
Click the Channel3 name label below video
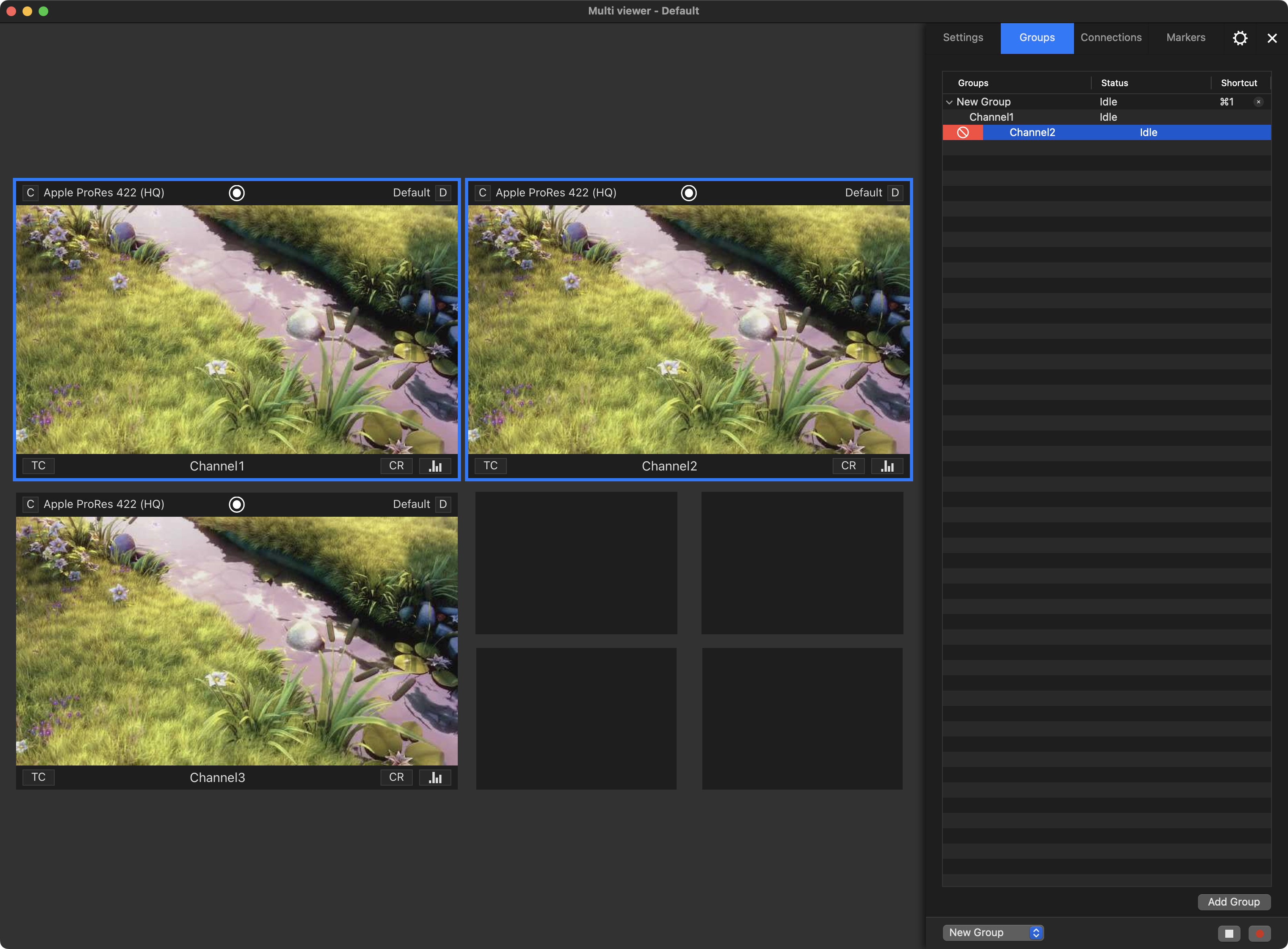(x=217, y=778)
